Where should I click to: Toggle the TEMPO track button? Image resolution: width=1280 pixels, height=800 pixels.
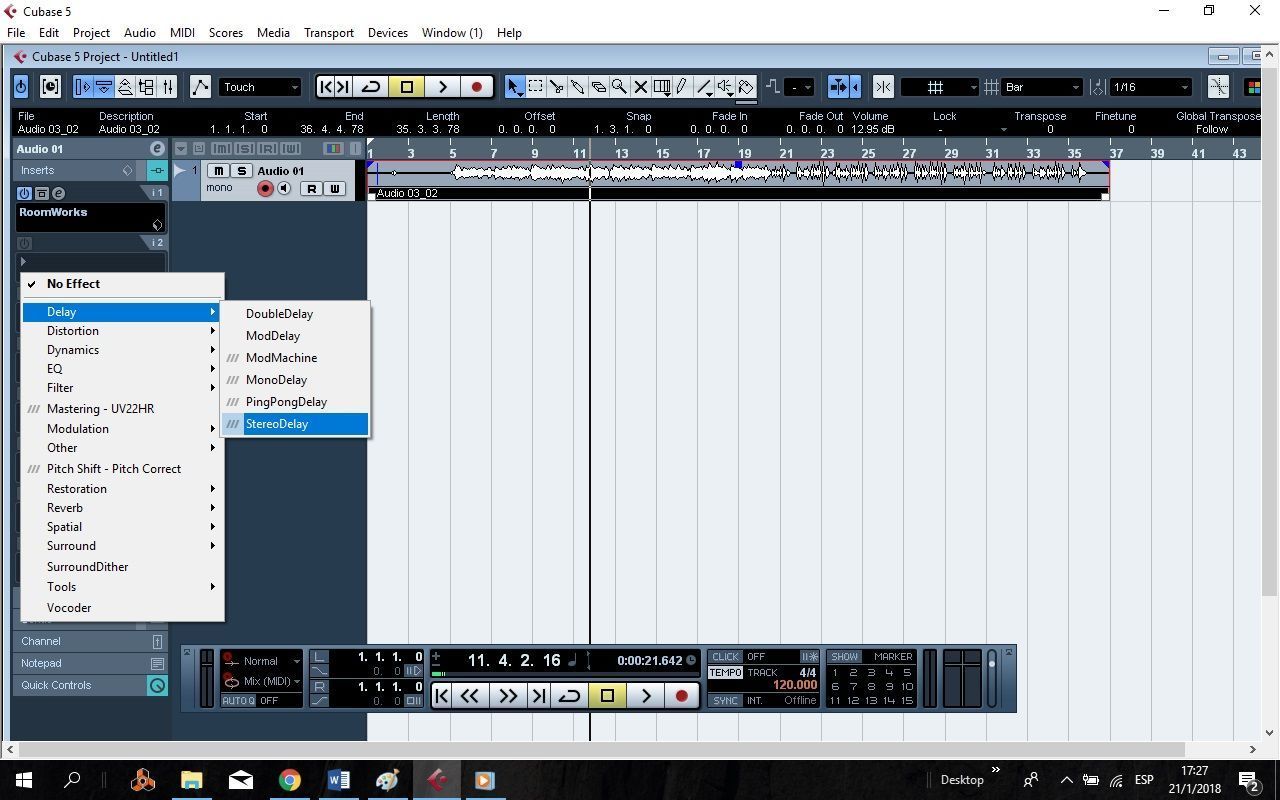coord(726,673)
